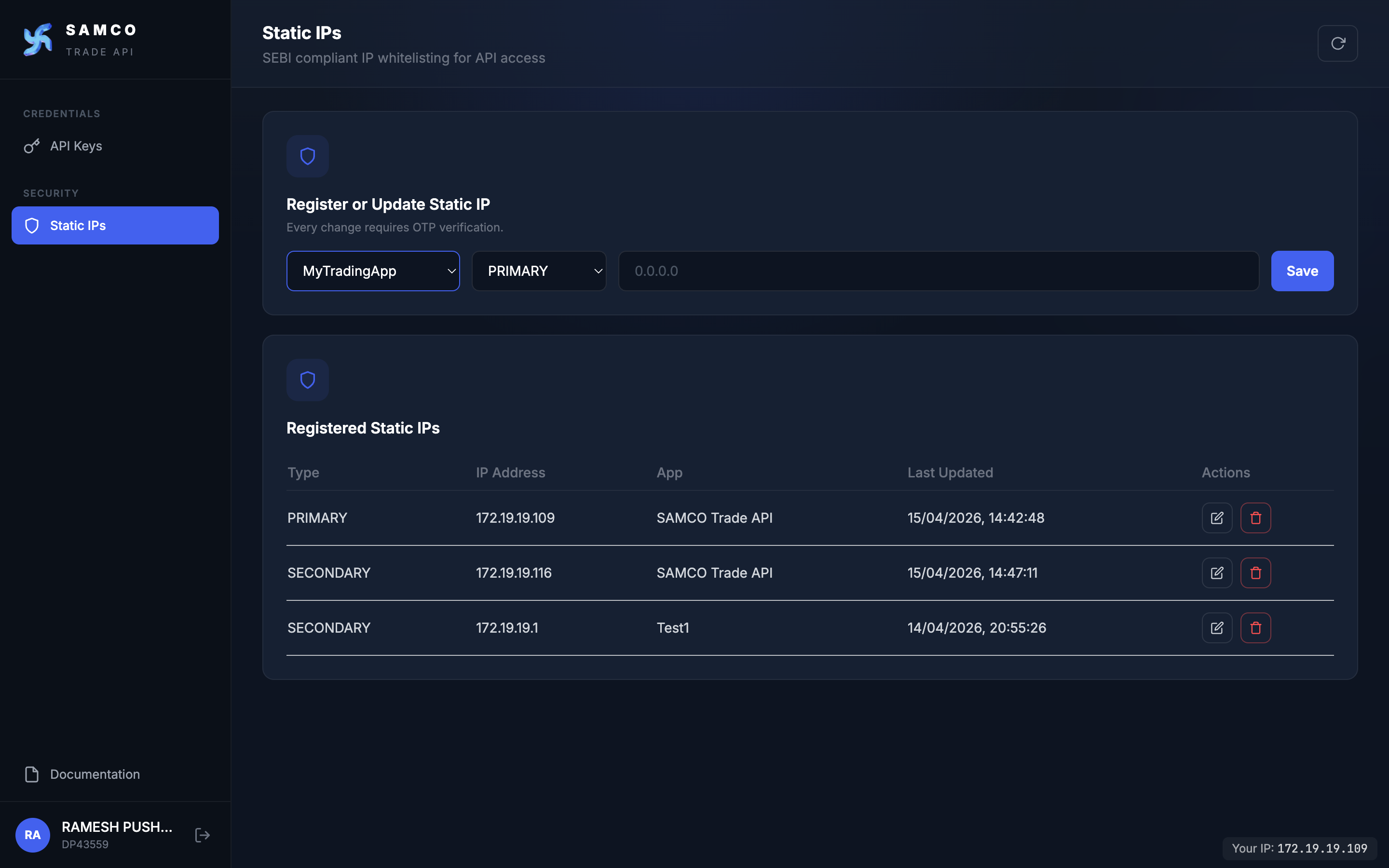Click the Actions column header

(1226, 473)
